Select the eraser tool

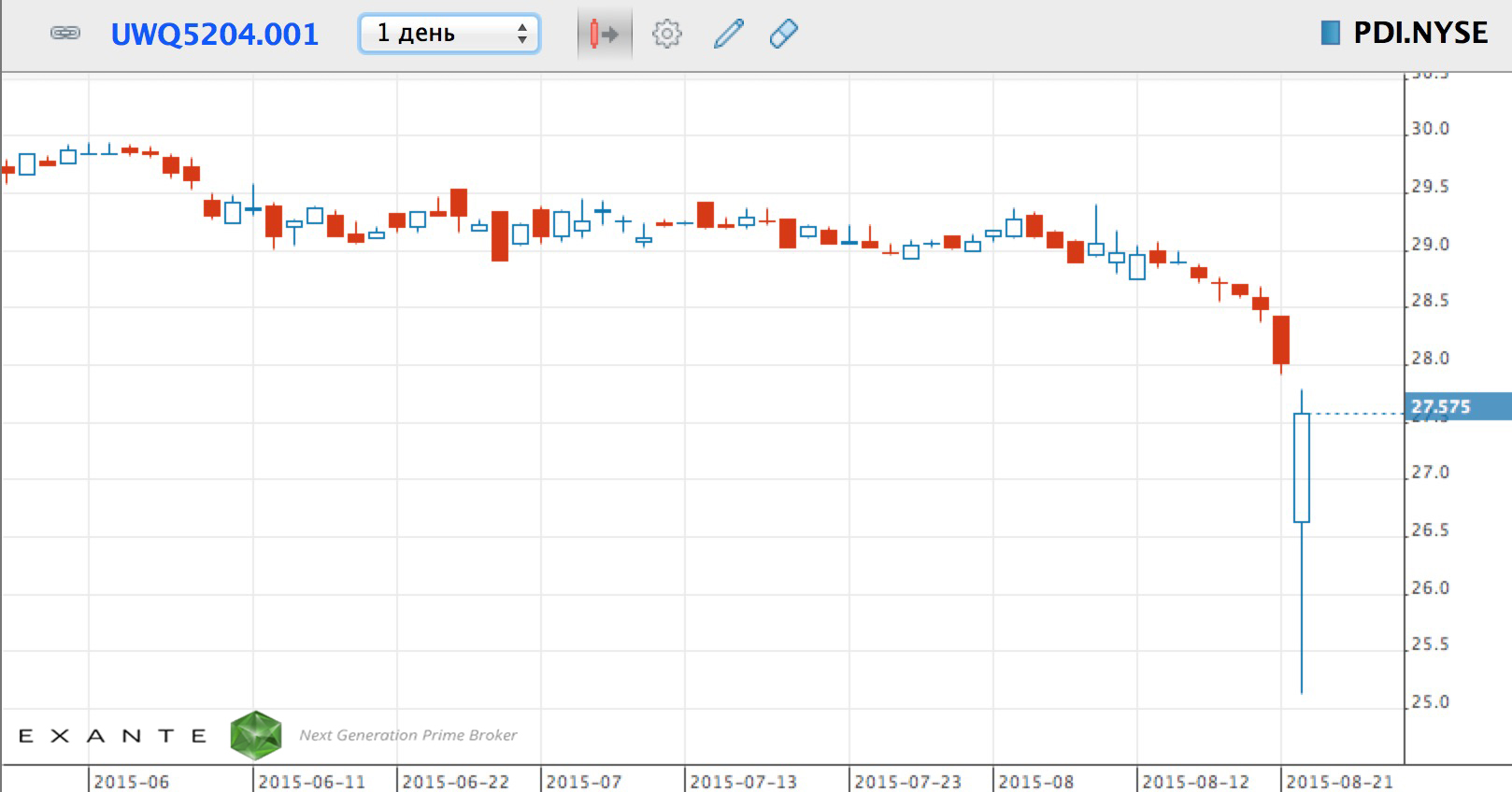(783, 35)
